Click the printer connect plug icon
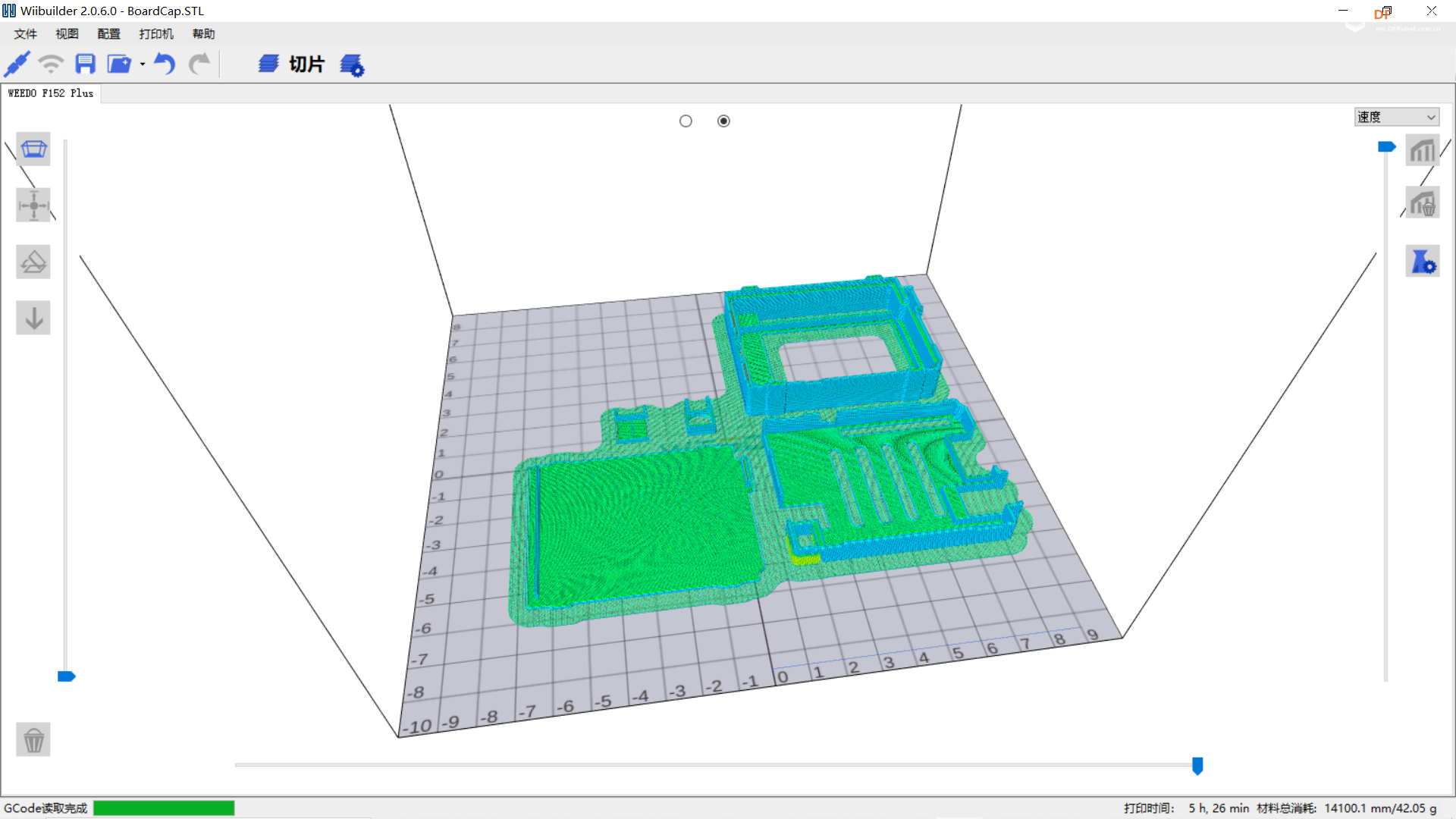This screenshot has height=819, width=1456. click(x=17, y=64)
